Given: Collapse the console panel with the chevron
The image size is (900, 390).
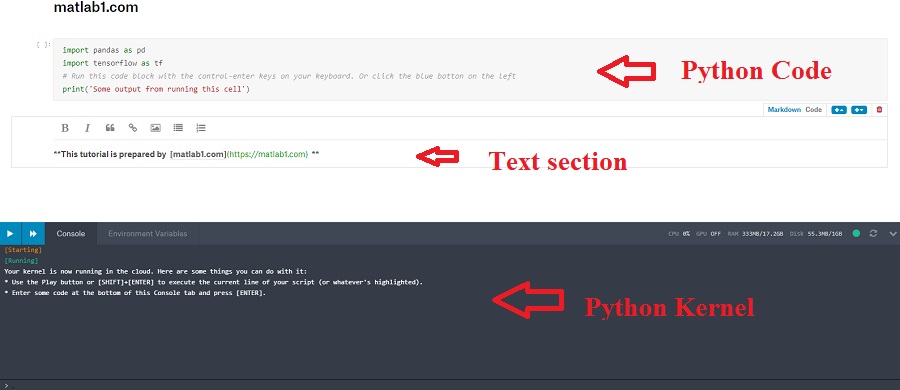Looking at the screenshot, I should (x=893, y=234).
